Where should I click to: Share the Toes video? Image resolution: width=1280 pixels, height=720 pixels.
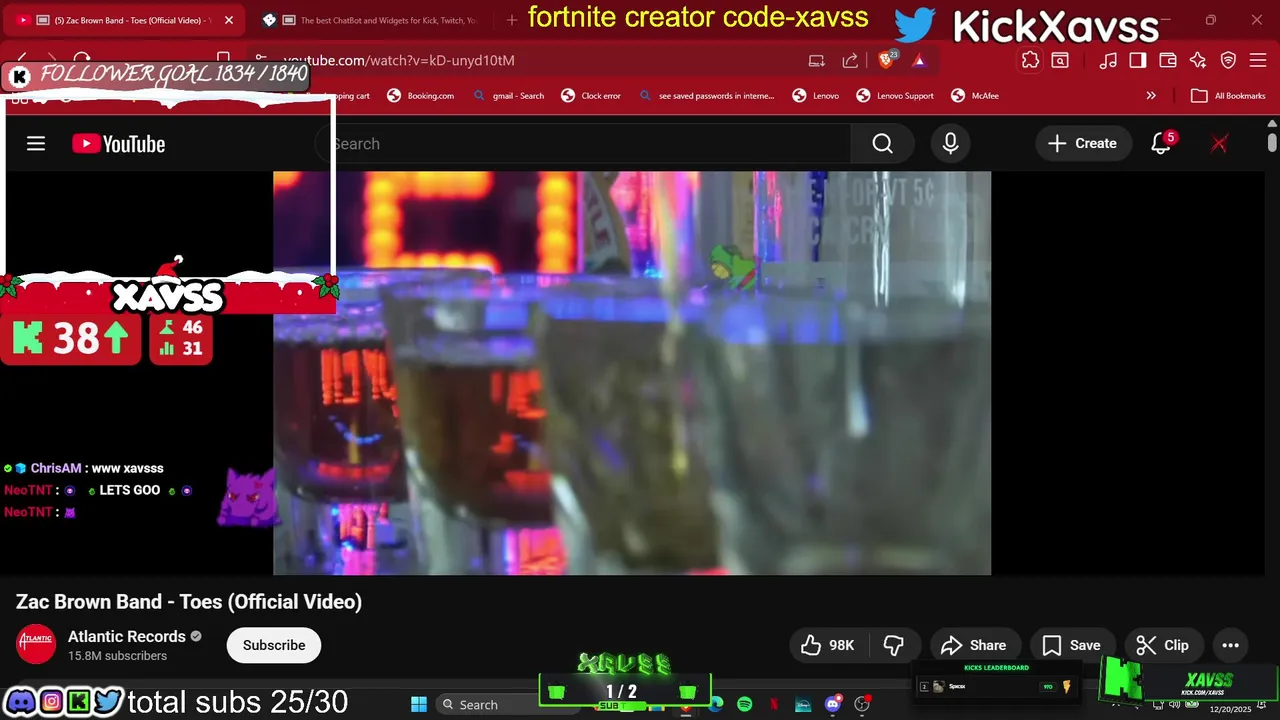(974, 645)
